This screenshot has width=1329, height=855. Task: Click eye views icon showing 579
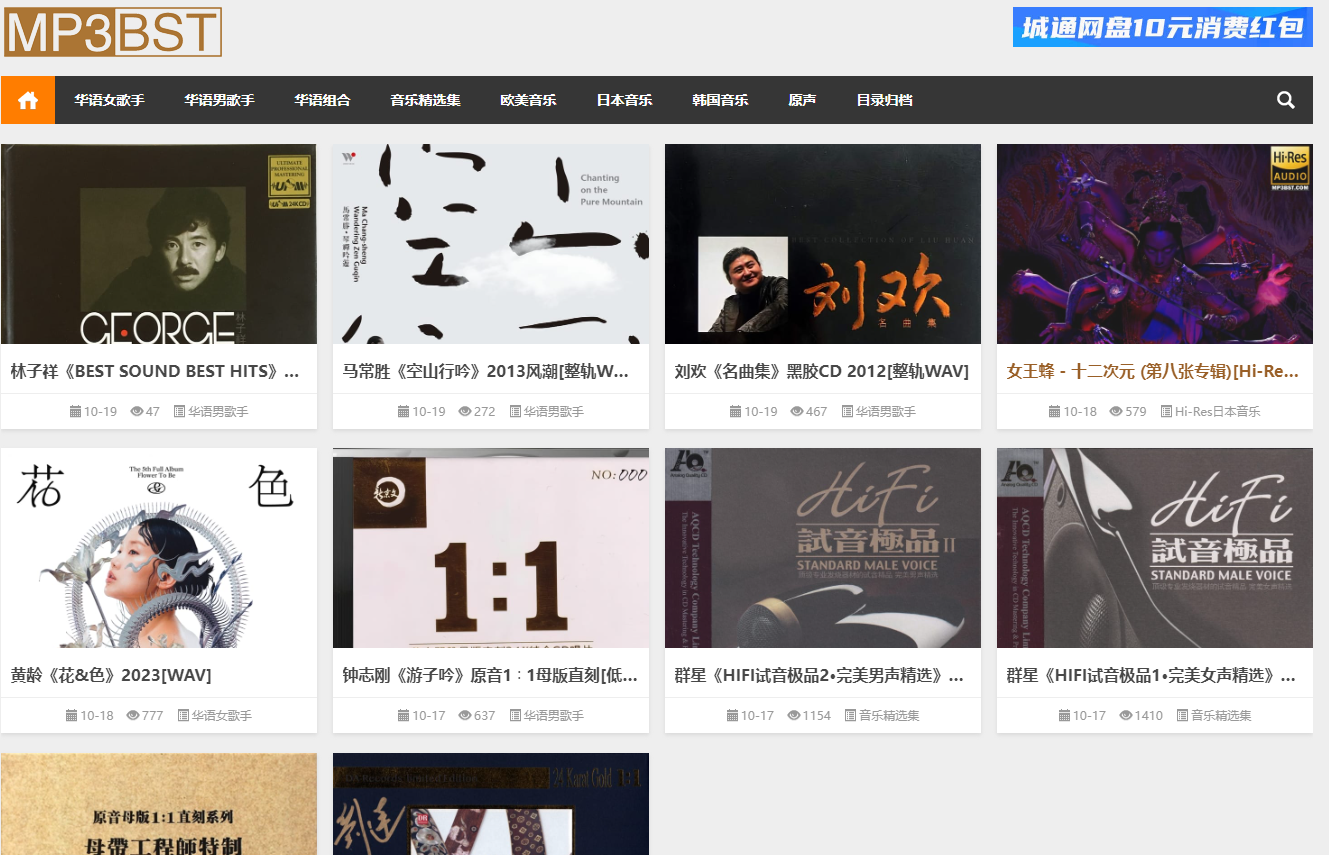coord(1116,411)
